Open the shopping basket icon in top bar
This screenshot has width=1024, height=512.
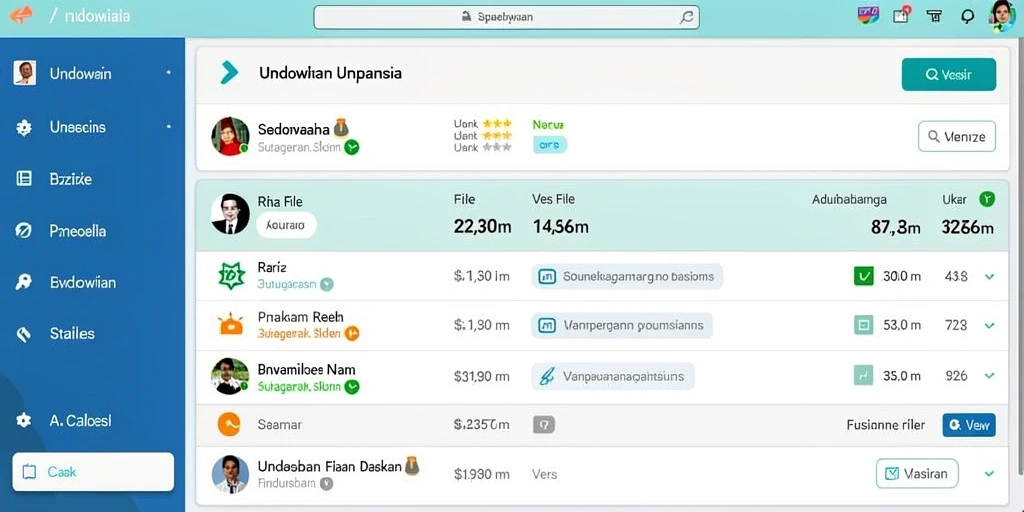(935, 16)
